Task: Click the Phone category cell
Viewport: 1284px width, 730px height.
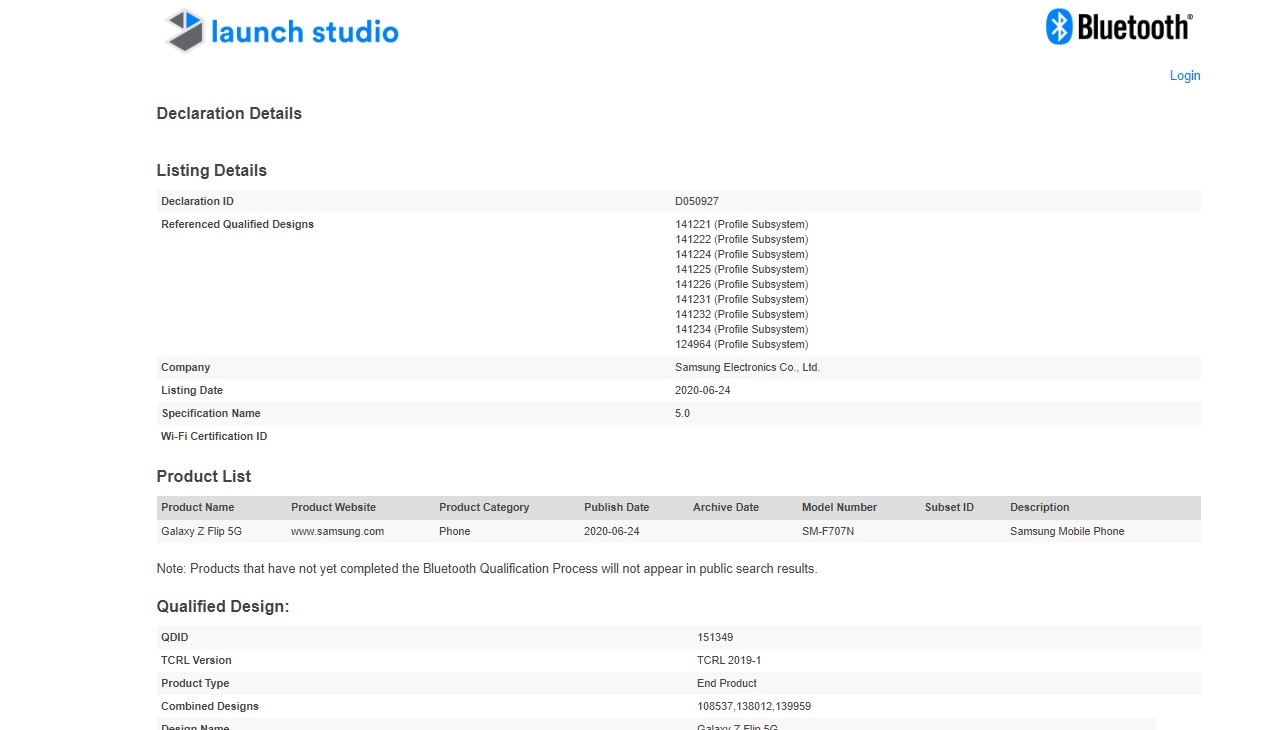Action: pyautogui.click(x=455, y=532)
